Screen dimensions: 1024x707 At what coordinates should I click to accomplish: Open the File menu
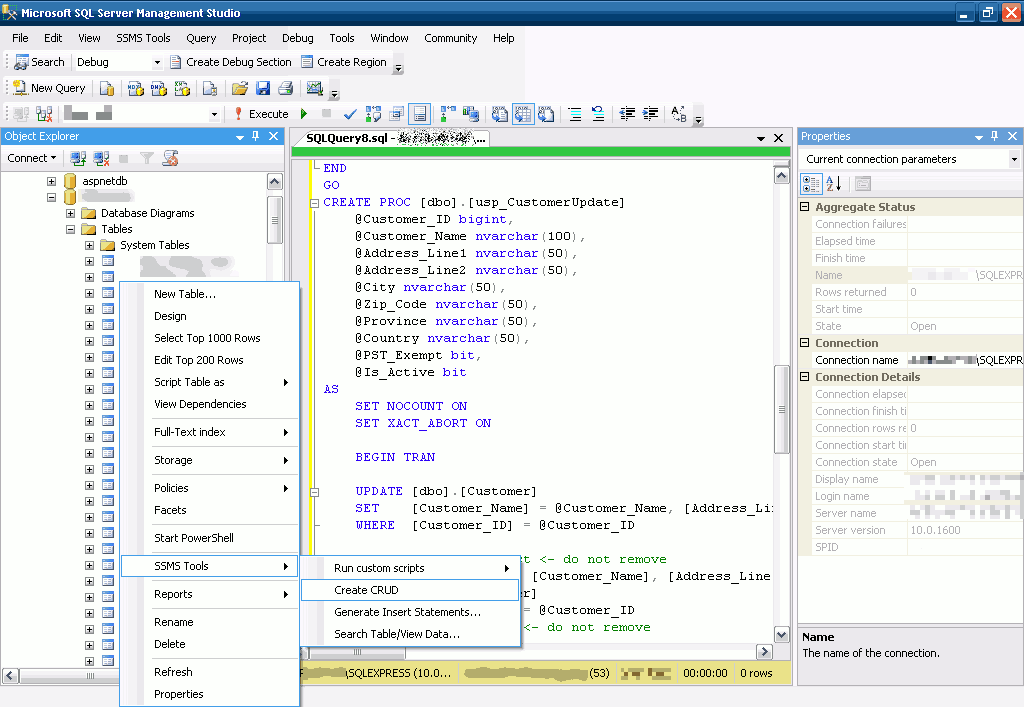pos(20,38)
